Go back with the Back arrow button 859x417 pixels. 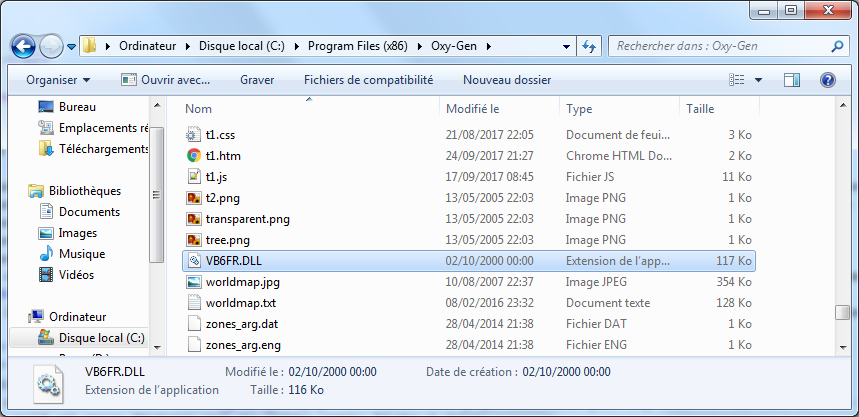pyautogui.click(x=23, y=47)
